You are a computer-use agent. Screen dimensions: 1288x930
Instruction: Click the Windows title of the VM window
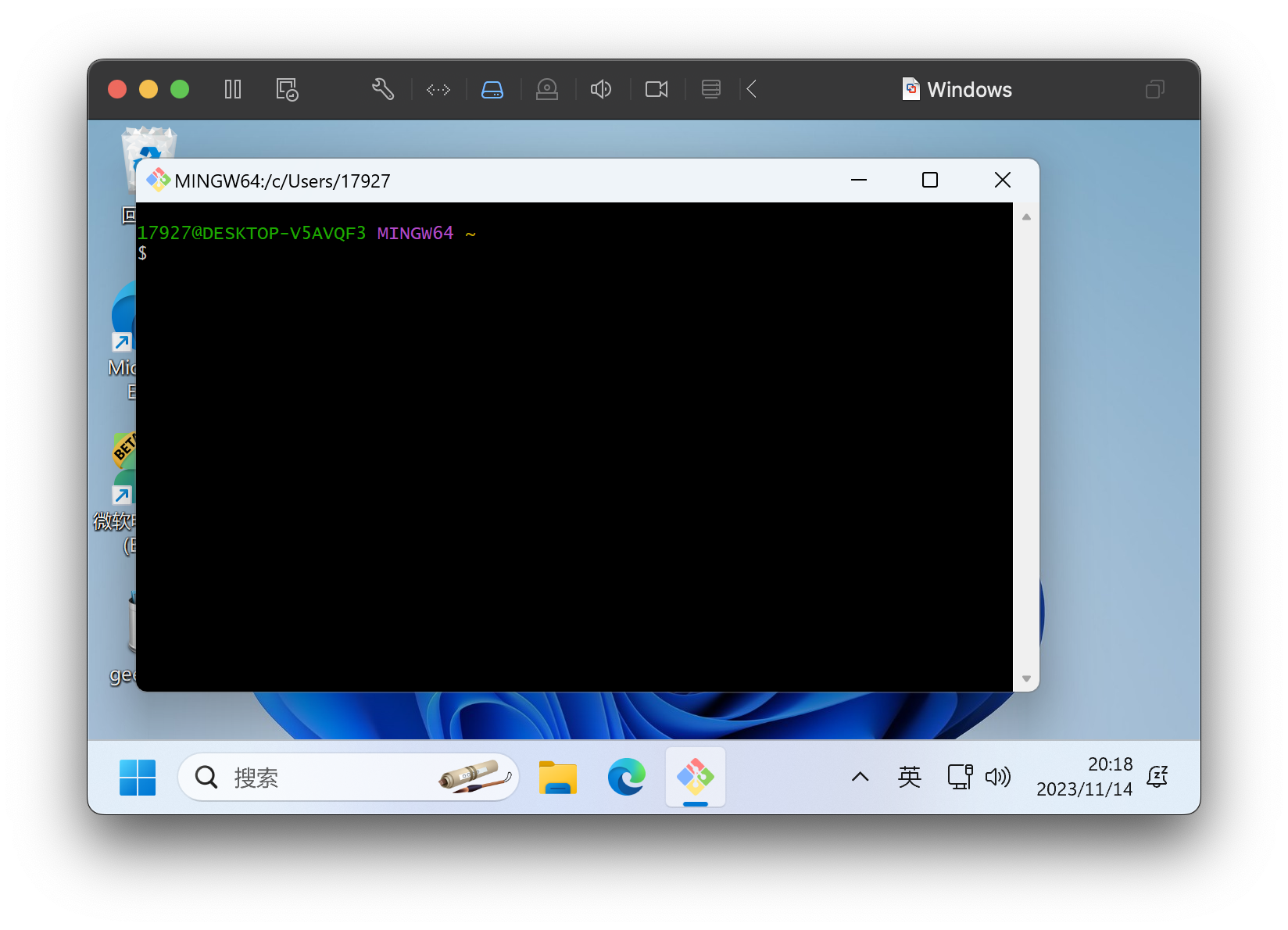click(969, 90)
